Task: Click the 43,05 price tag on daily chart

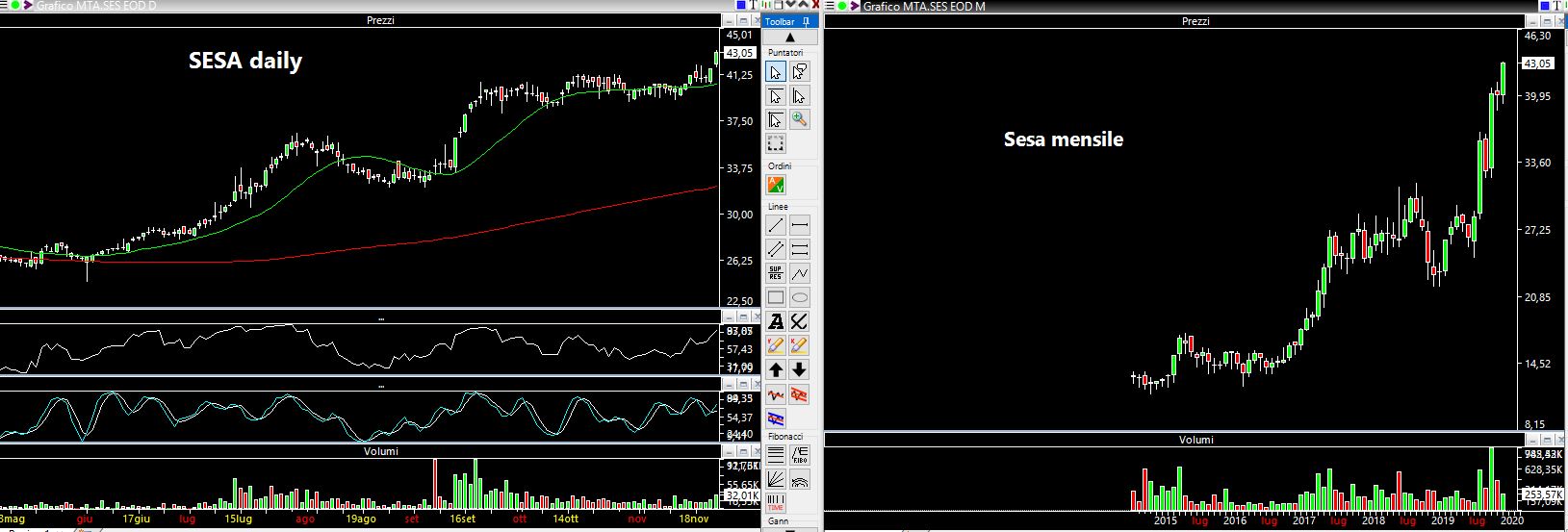Action: click(739, 53)
